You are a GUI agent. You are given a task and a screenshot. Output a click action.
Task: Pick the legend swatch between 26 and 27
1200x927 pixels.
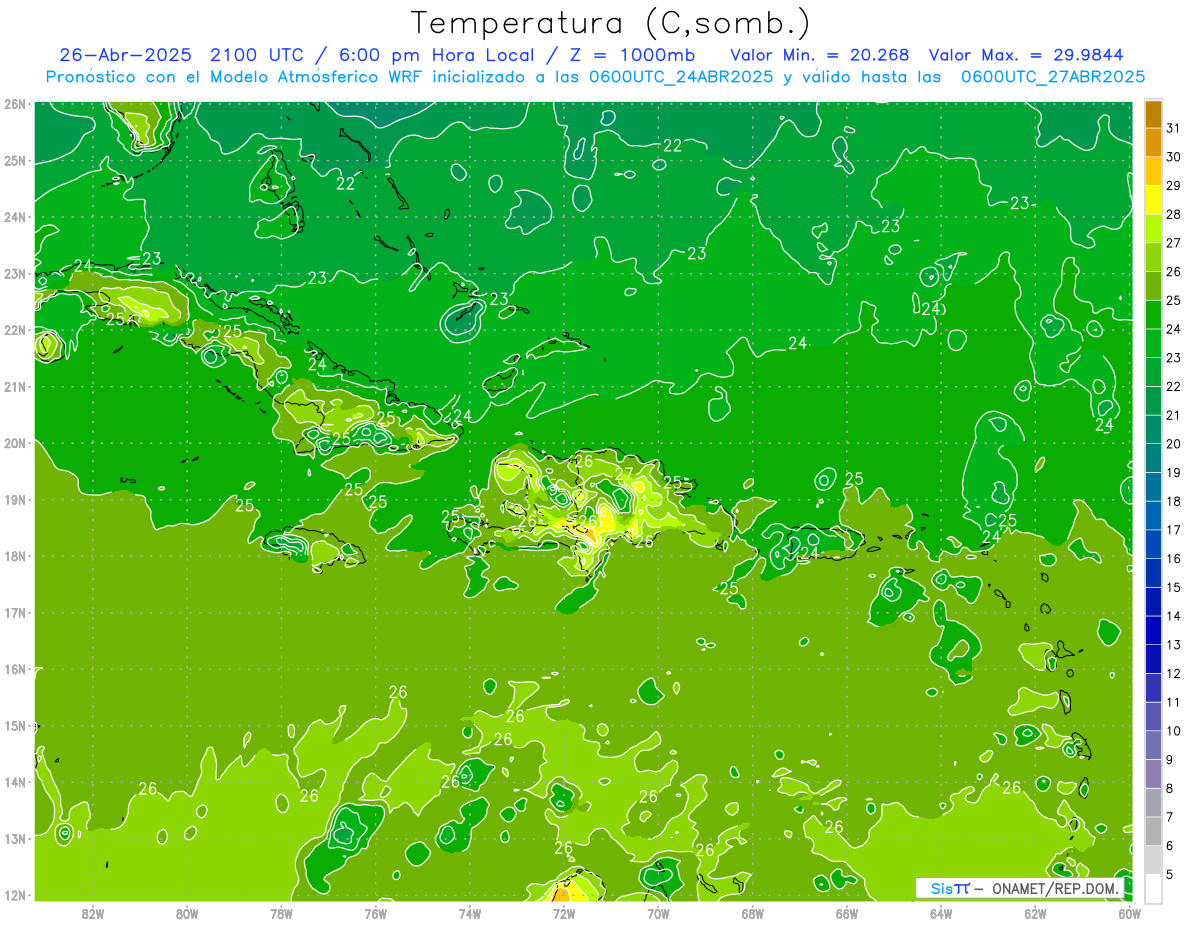click(x=1153, y=257)
